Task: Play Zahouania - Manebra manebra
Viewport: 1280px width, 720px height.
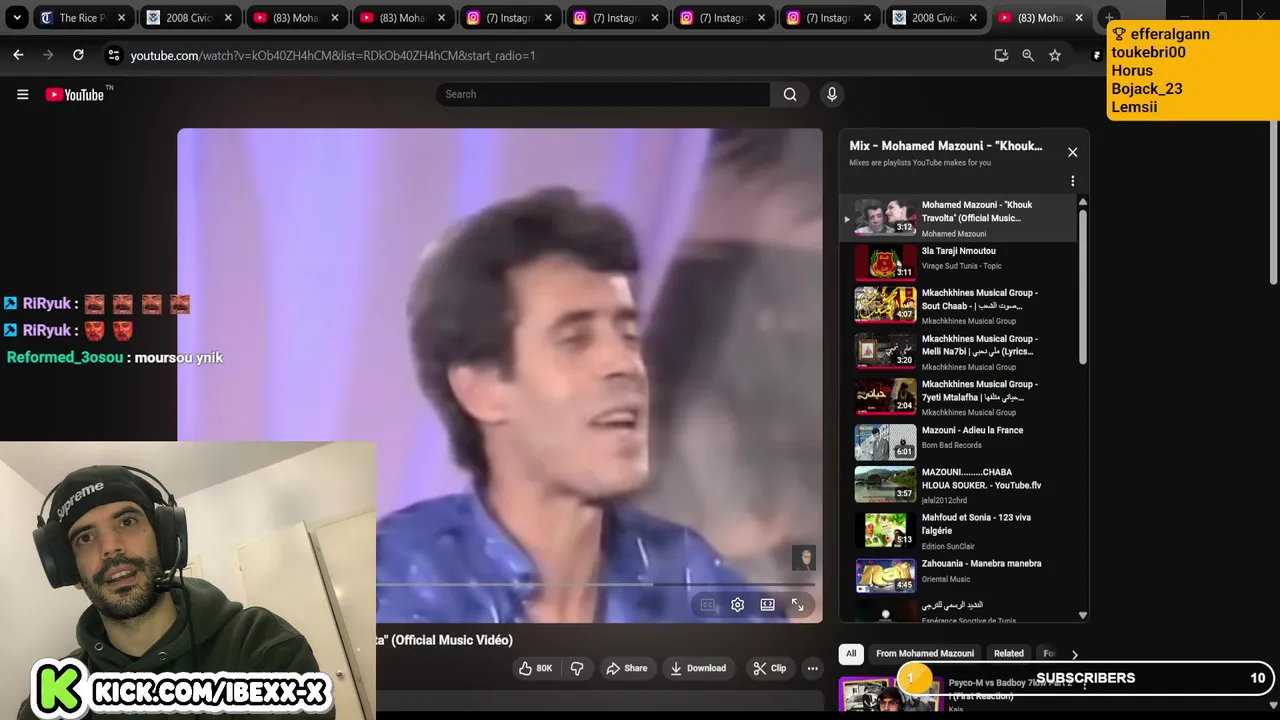Action: 960,575
